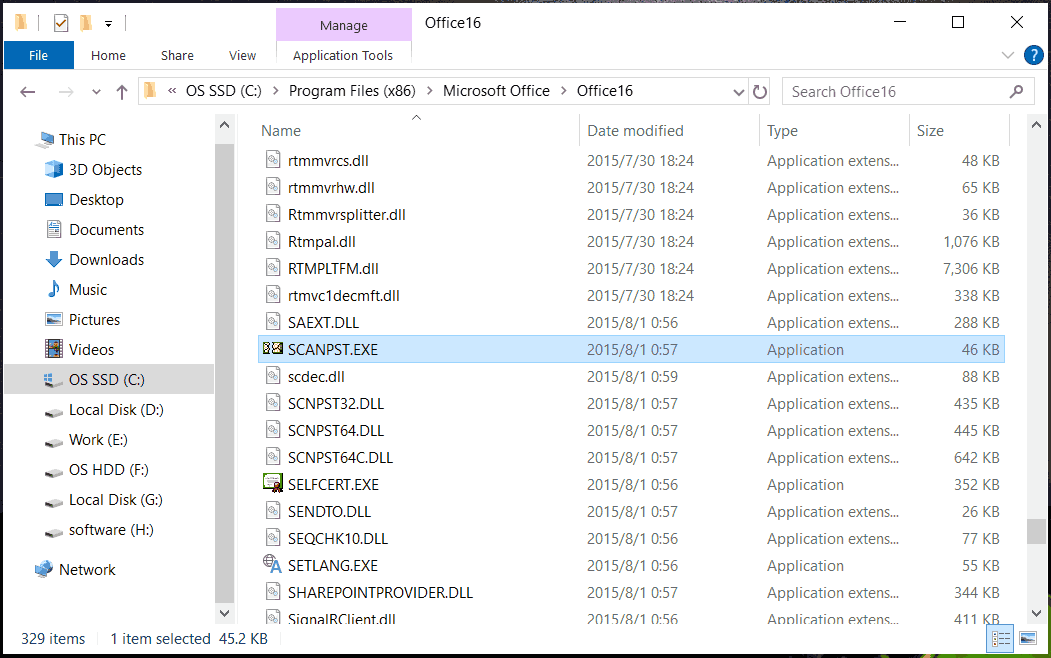Open the File menu tab
This screenshot has width=1051, height=658.
38,55
